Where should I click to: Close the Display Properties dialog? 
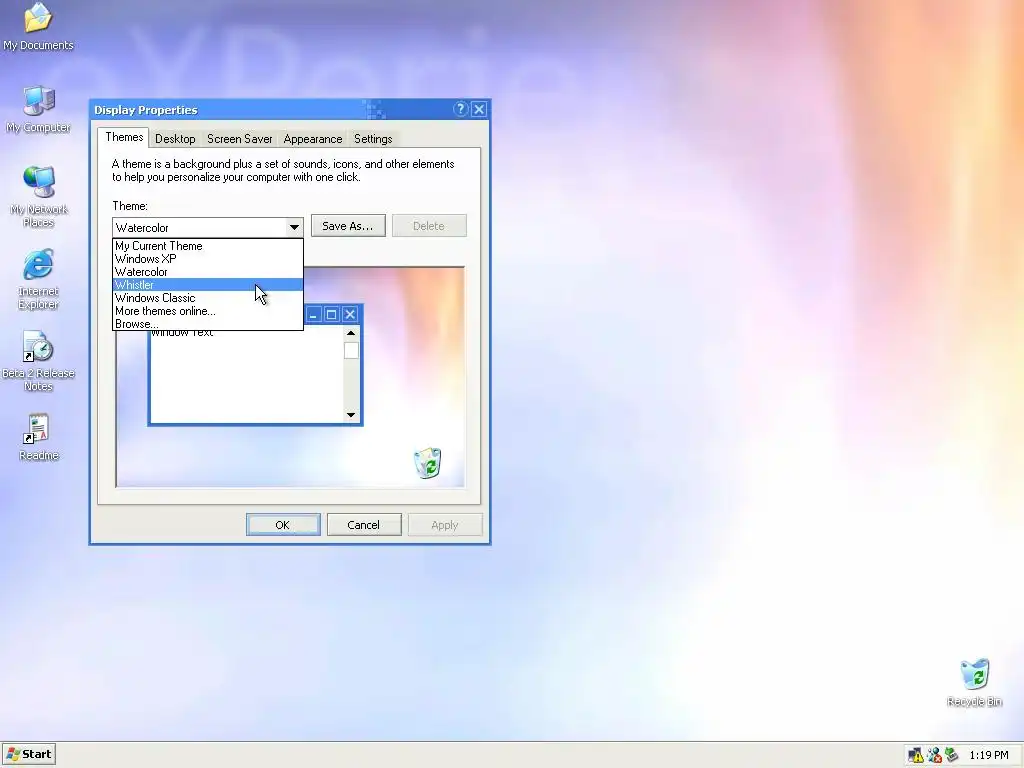(479, 109)
